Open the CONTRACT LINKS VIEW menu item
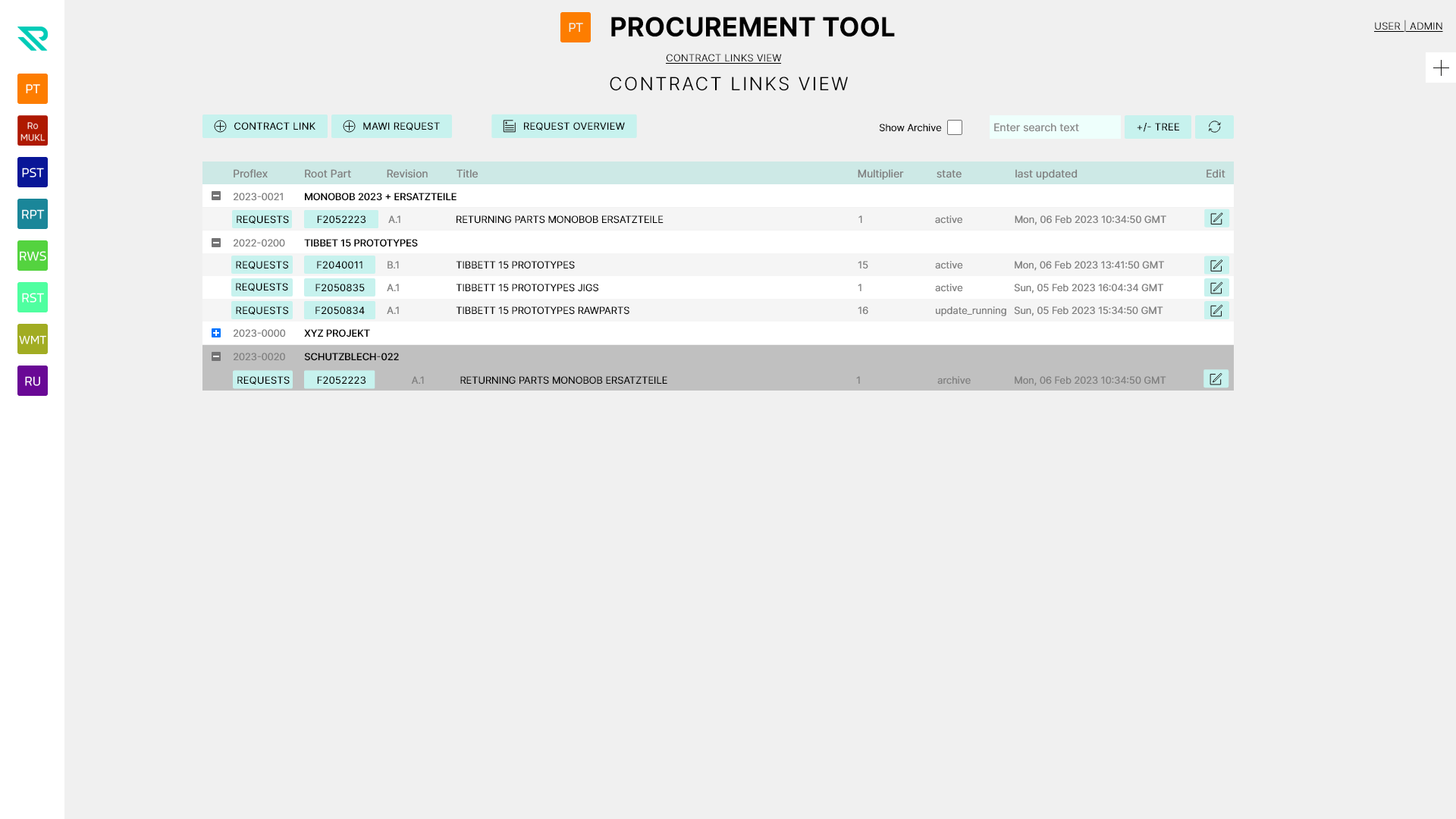1456x819 pixels. [723, 58]
